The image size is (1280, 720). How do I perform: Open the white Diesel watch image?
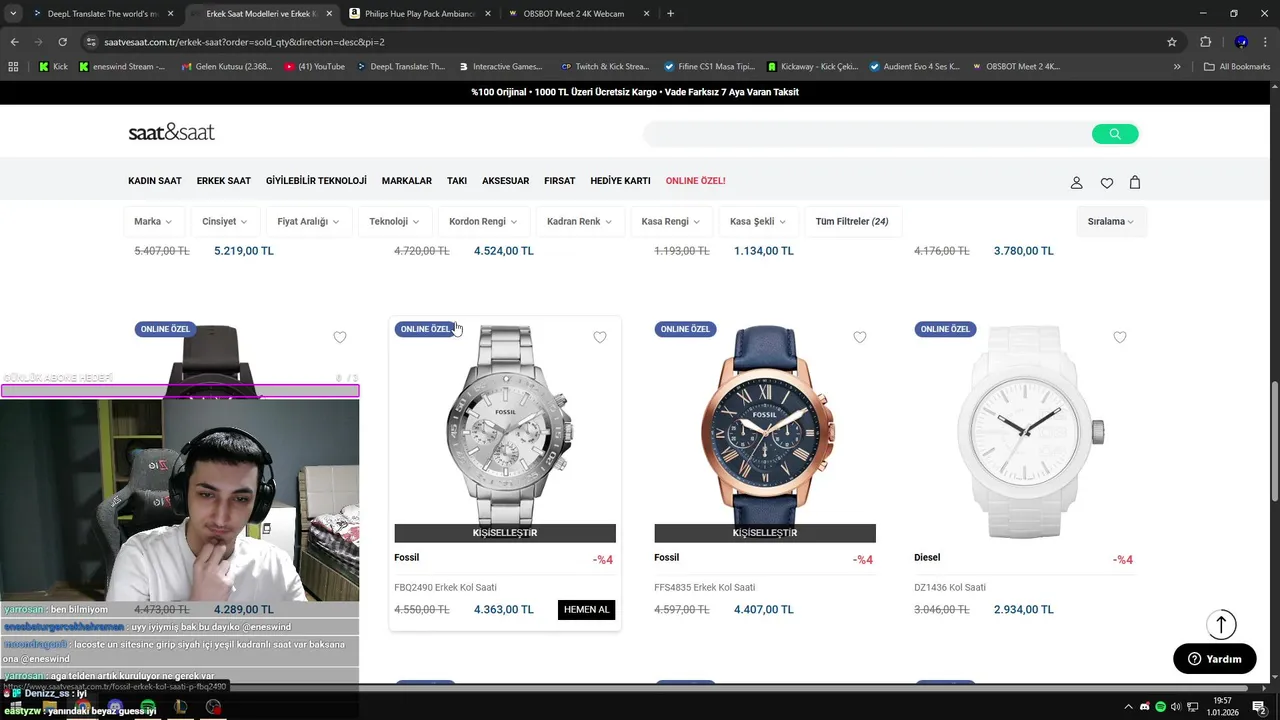[1025, 432]
